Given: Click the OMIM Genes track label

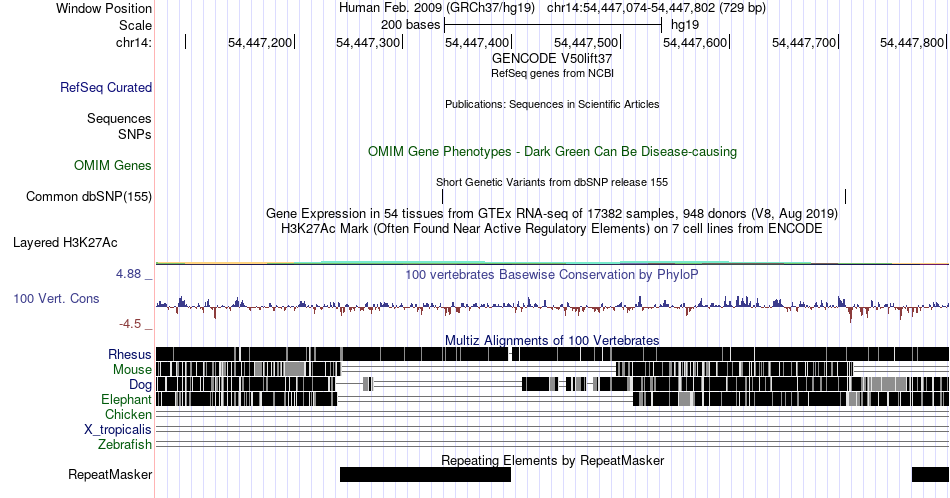Looking at the screenshot, I should coord(113,165).
